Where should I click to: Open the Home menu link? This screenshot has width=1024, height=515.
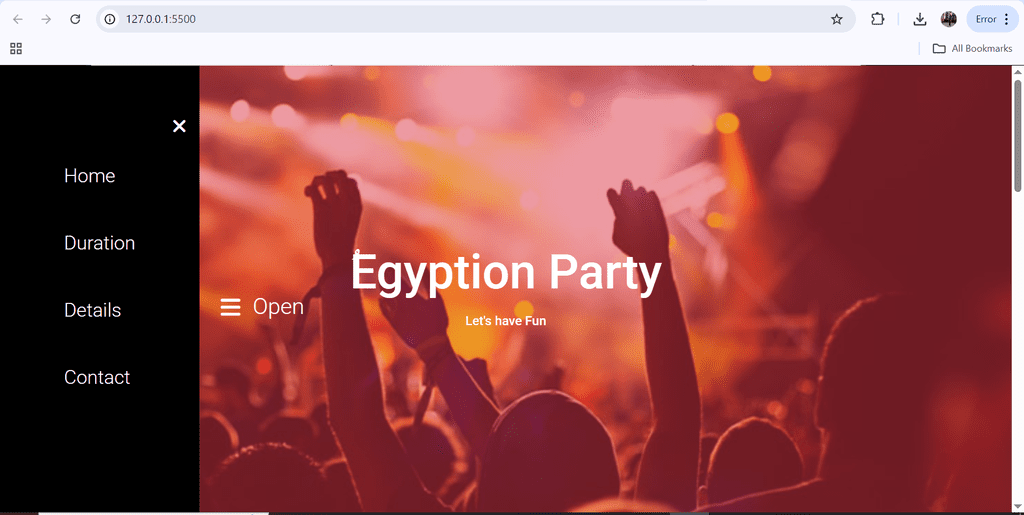click(89, 176)
